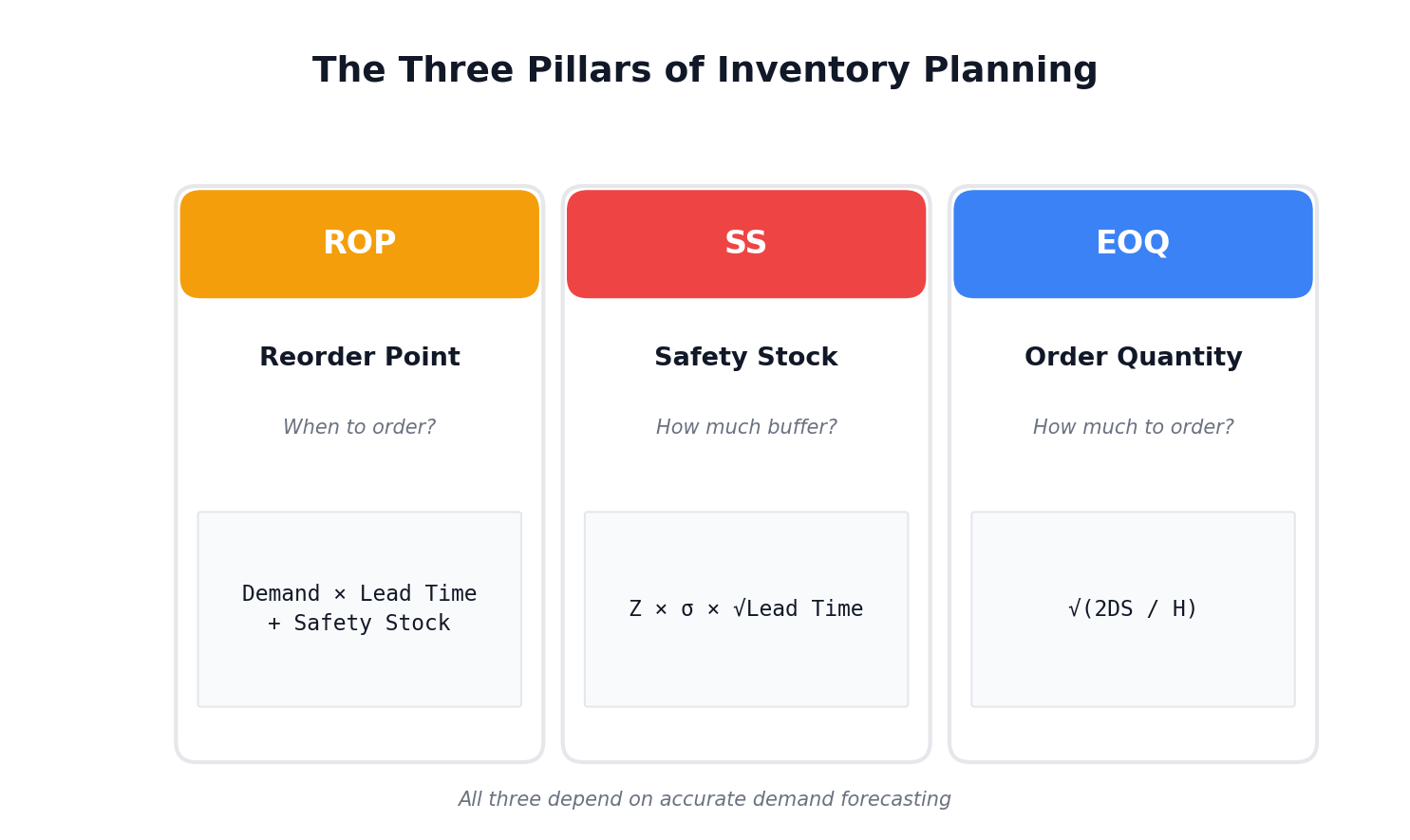Select the blue EOQ header banner
The width and height of the screenshot is (1410, 840).
pos(1133,244)
